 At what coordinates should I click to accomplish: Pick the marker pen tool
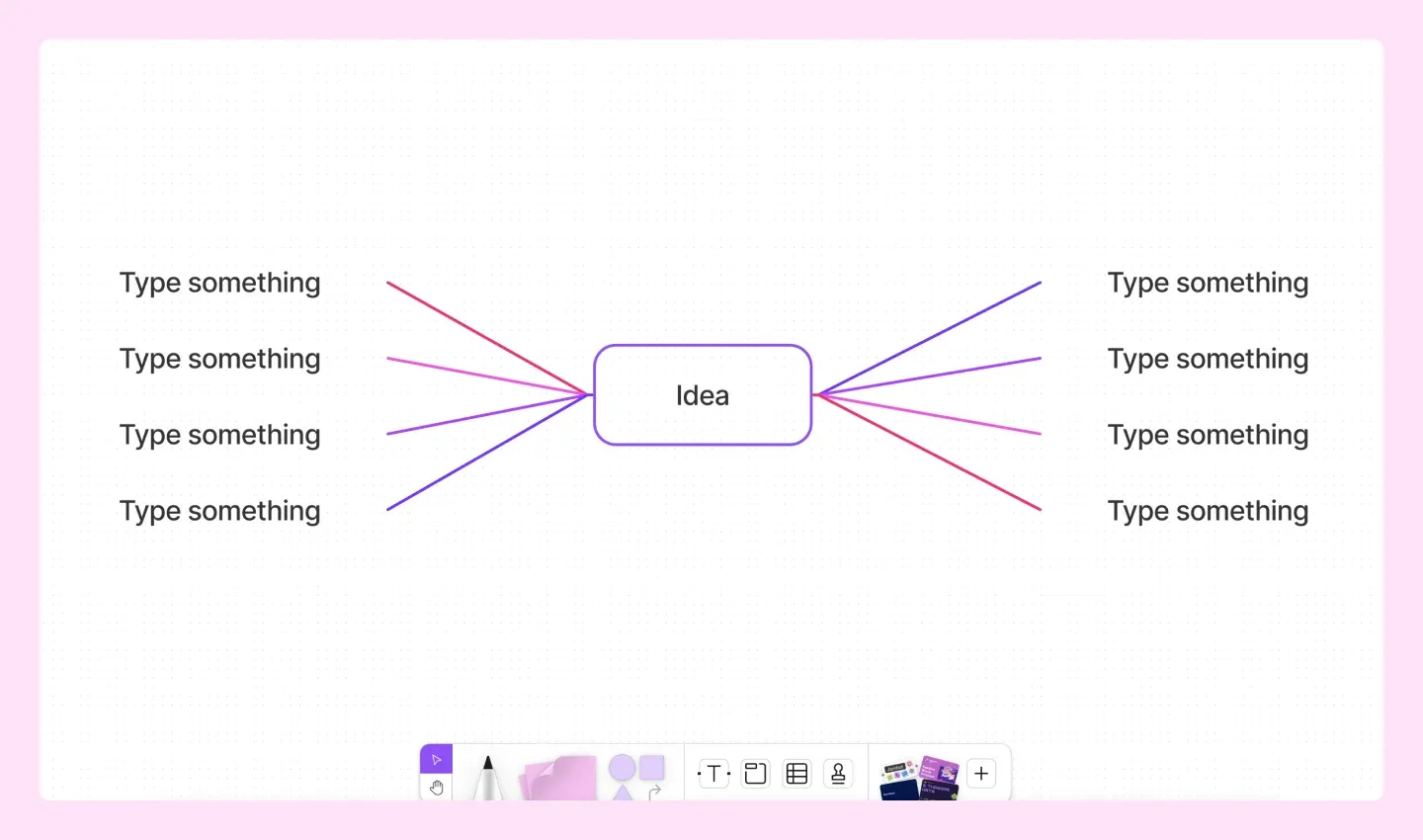coord(487,778)
